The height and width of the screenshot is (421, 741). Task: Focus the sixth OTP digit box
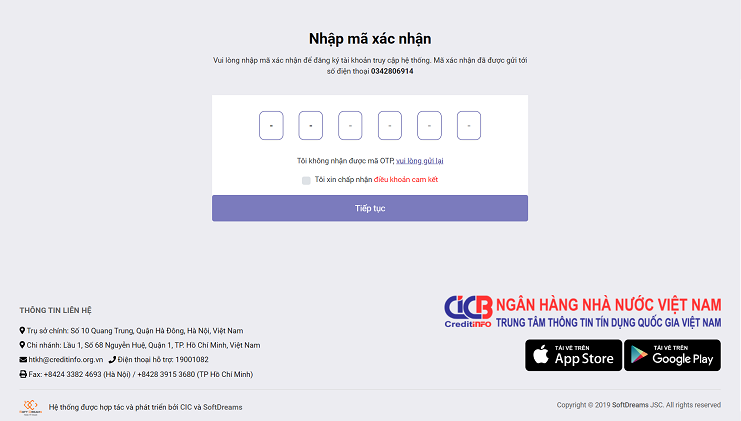tap(469, 126)
